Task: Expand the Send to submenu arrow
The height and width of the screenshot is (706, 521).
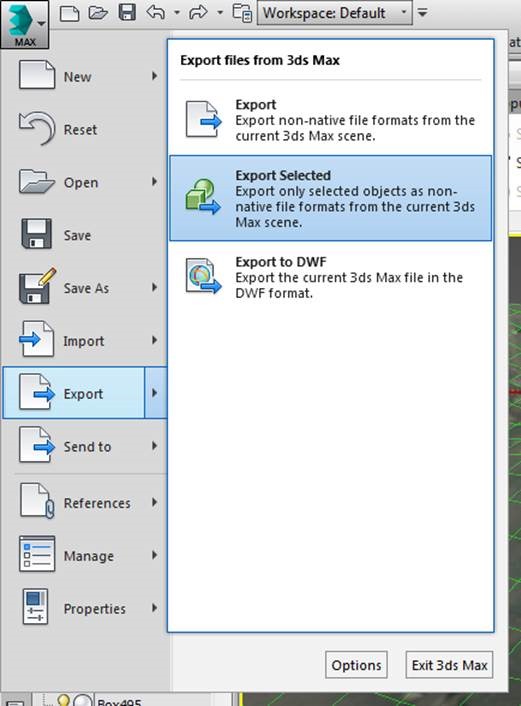Action: point(154,446)
